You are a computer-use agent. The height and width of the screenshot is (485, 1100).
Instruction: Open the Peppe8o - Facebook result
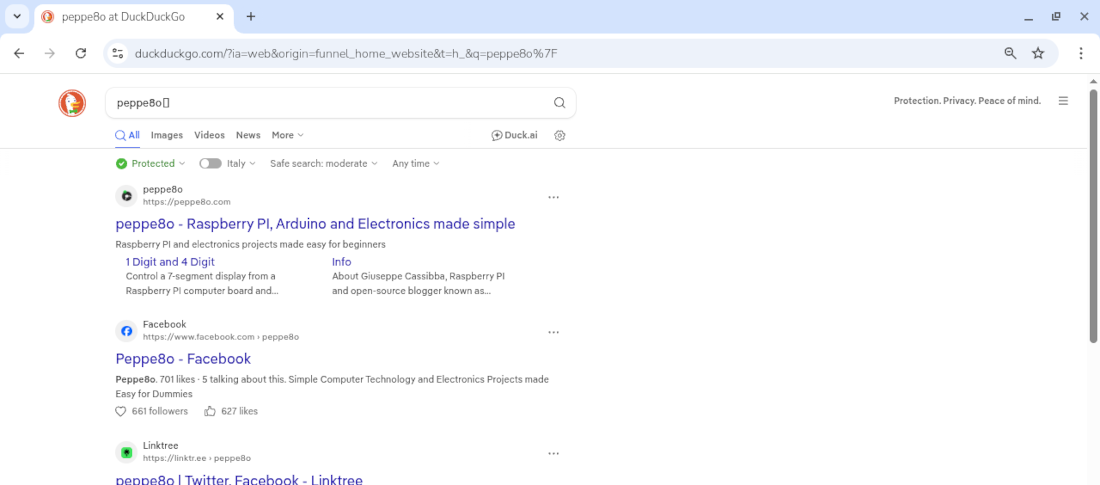coord(183,359)
